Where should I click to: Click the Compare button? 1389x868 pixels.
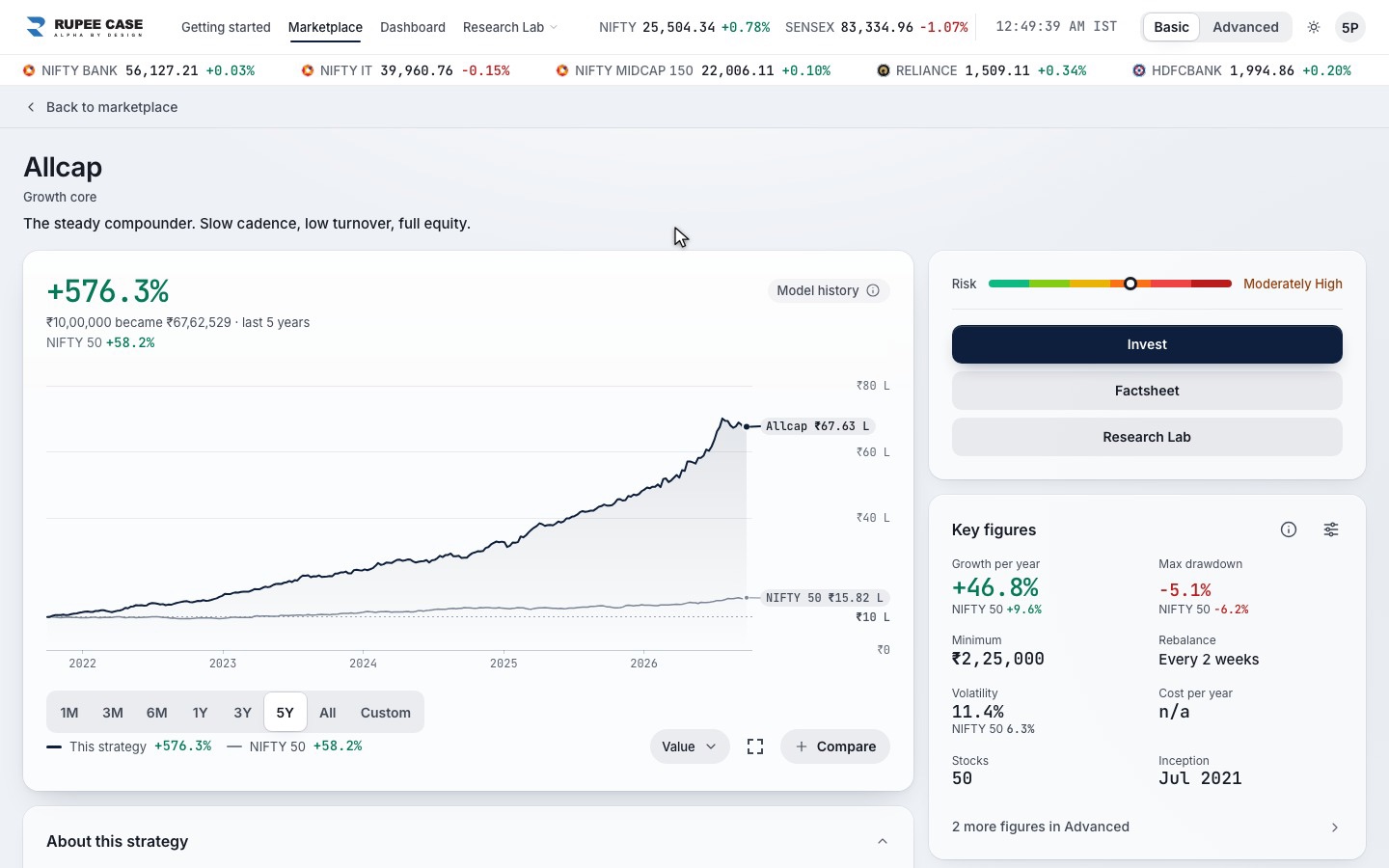835,746
